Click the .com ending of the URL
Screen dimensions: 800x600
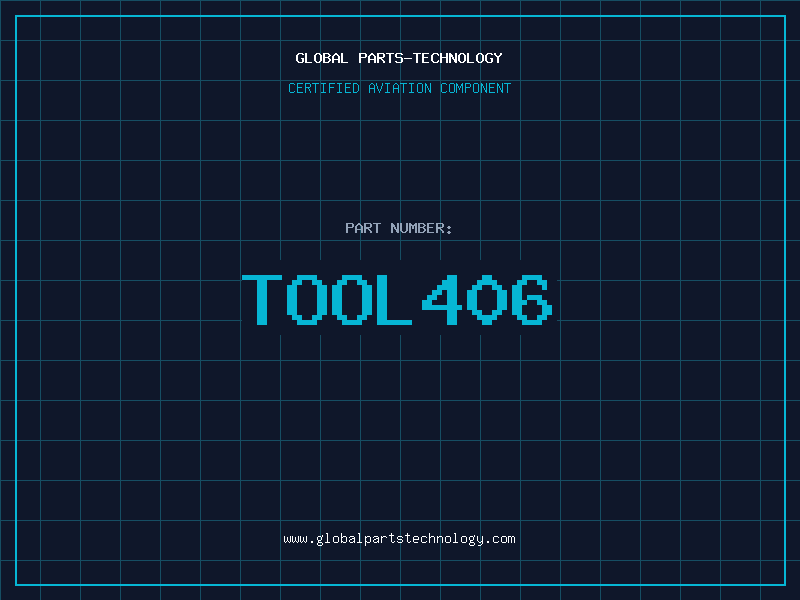501,538
